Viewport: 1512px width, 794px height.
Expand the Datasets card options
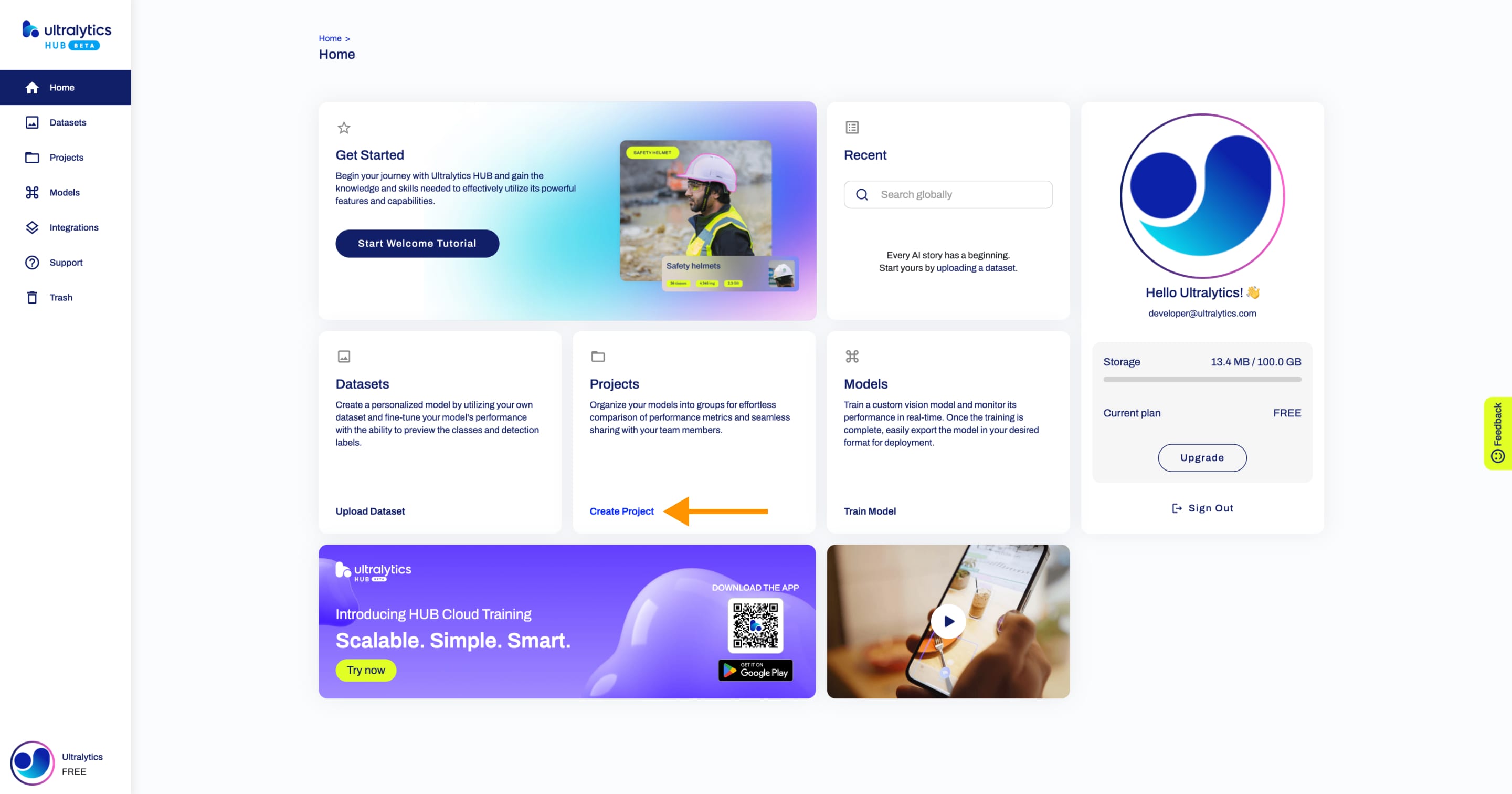[343, 356]
